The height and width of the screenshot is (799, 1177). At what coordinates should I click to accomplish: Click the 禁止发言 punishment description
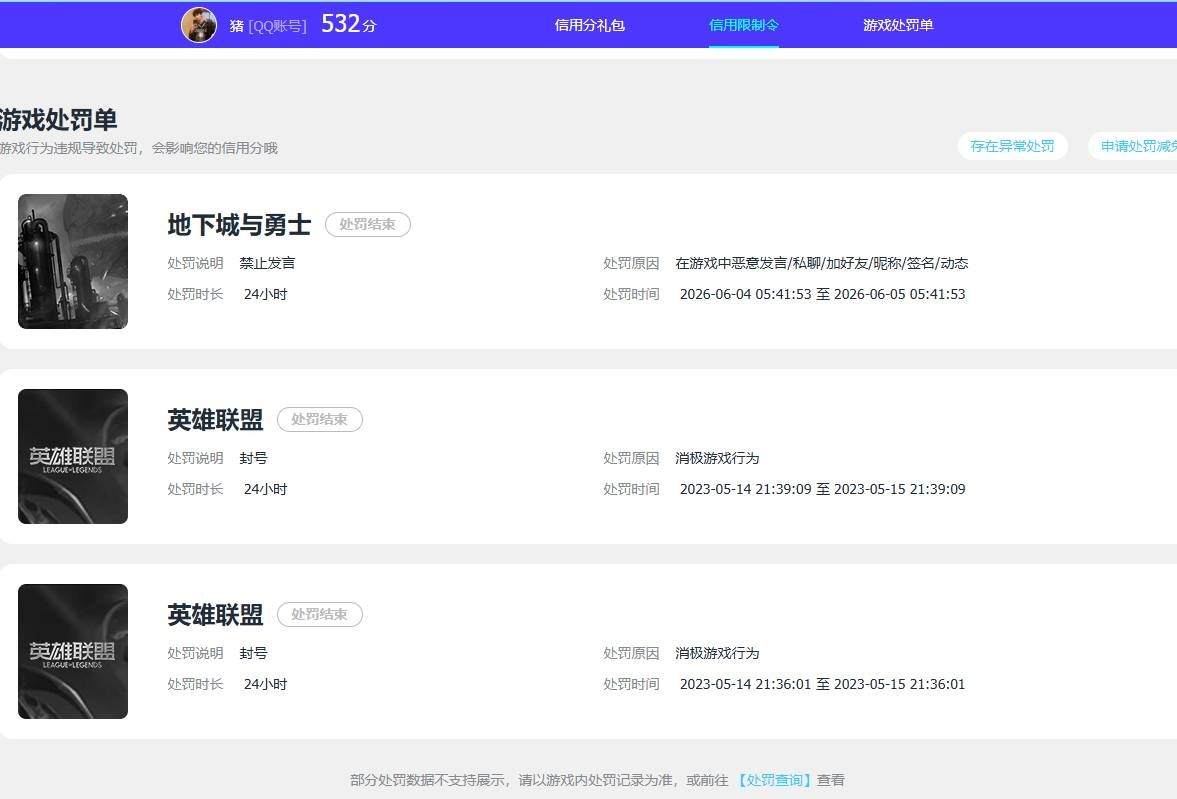coord(267,264)
